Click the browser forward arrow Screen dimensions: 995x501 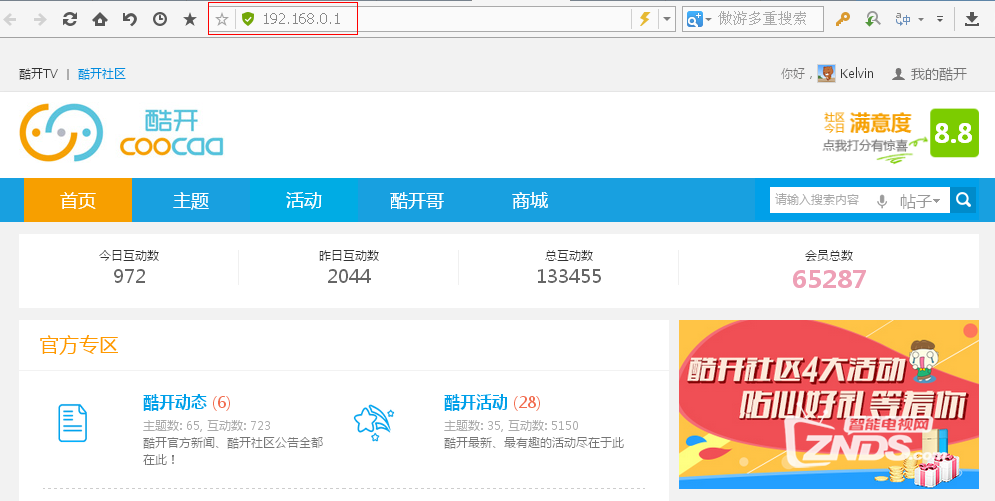point(40,20)
